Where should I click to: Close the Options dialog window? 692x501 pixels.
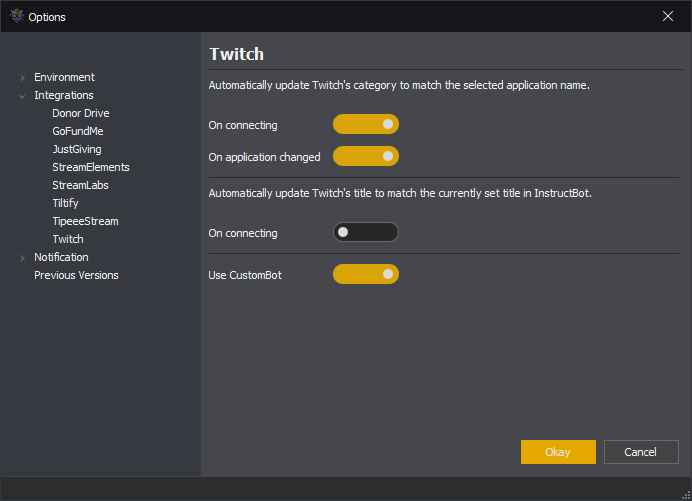[x=668, y=16]
